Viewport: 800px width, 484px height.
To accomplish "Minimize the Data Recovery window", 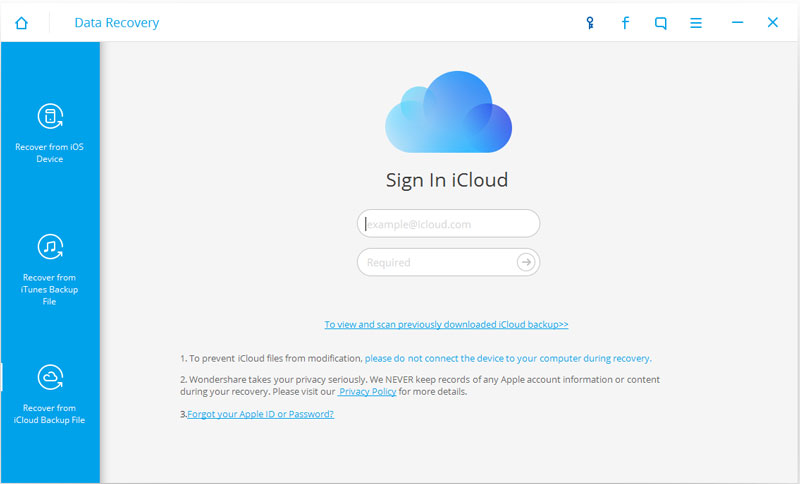I will tap(737, 22).
